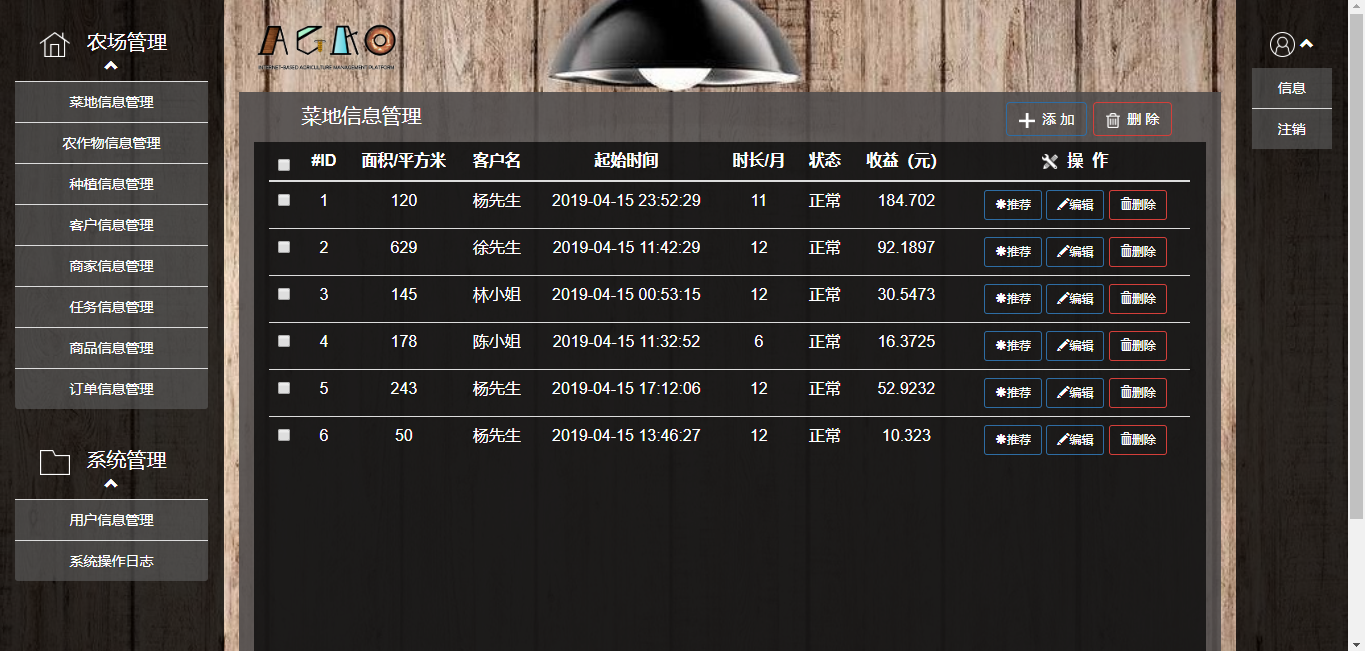The width and height of the screenshot is (1365, 651).
Task: Open 客户信息管理 menu item
Action: 111,225
